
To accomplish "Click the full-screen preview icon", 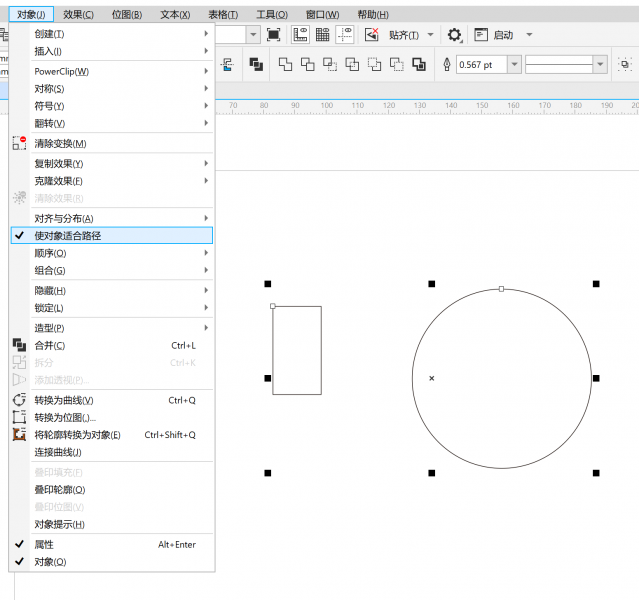I will [x=273, y=35].
